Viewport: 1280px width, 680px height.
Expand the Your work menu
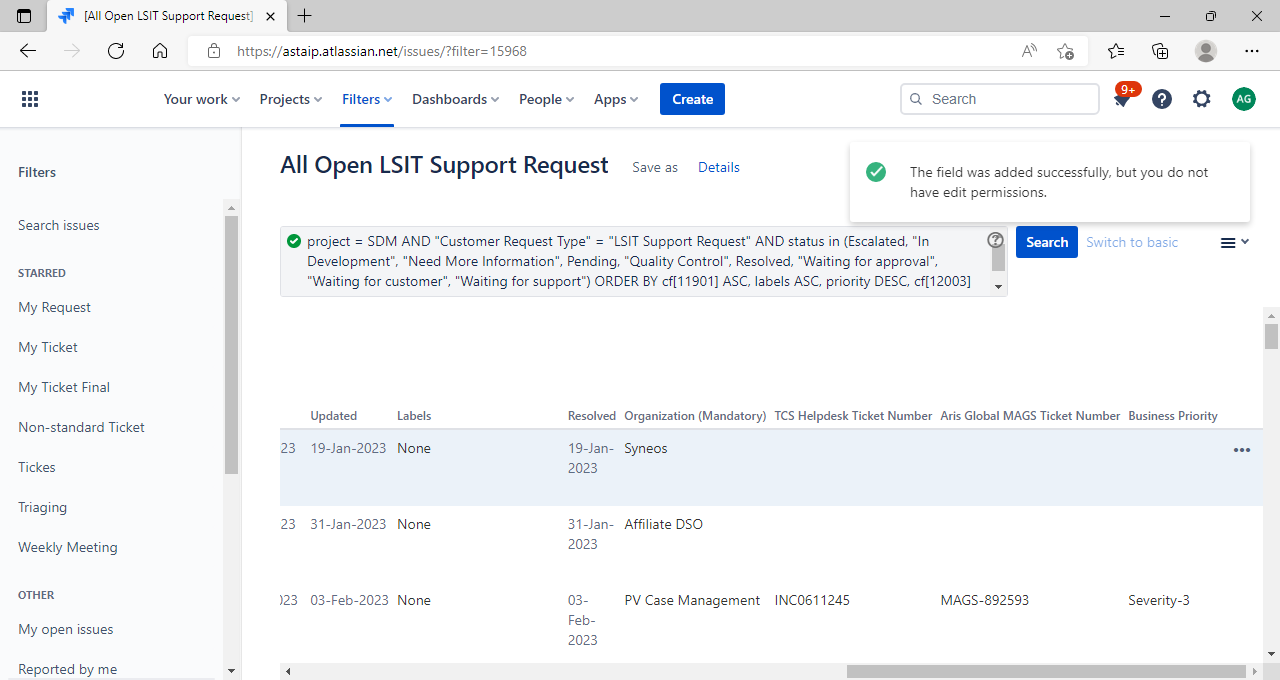pos(202,99)
